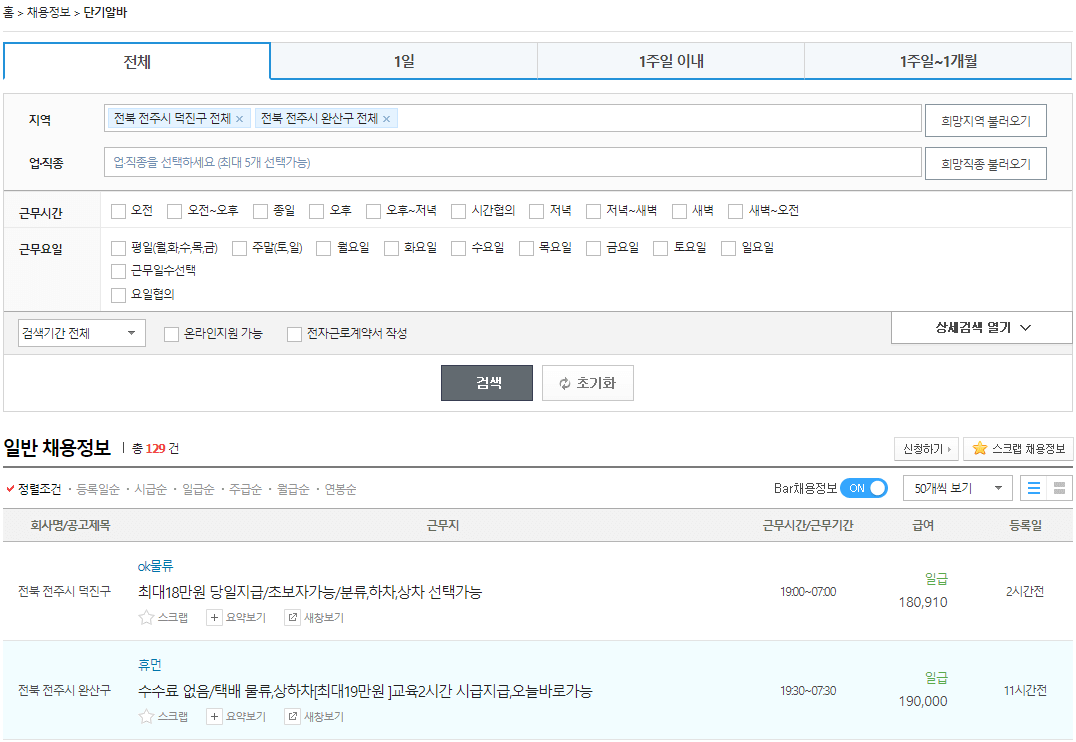Remove the 전북 전주시 덕진구 region tag
The height and width of the screenshot is (742, 1076).
click(x=240, y=118)
